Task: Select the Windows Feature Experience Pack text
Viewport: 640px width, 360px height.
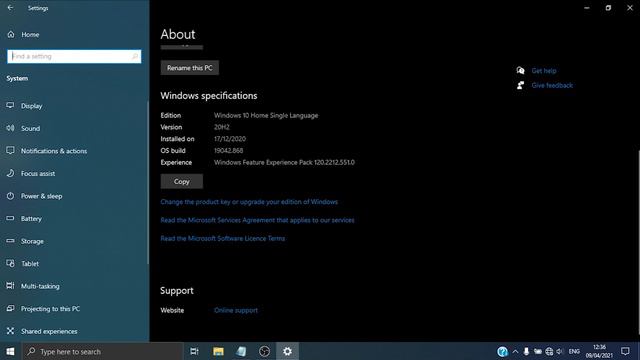Action: 284,162
